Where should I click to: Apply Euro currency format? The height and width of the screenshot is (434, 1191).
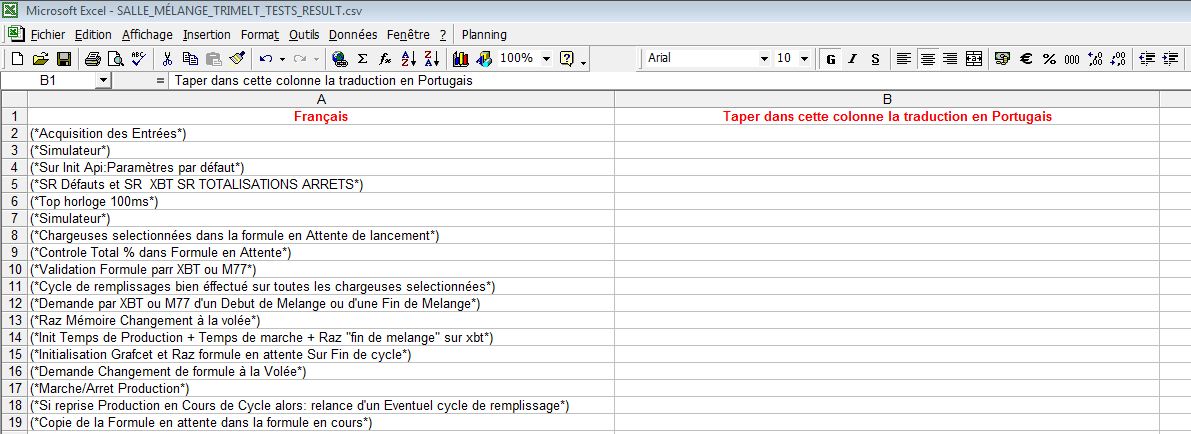coord(1026,59)
